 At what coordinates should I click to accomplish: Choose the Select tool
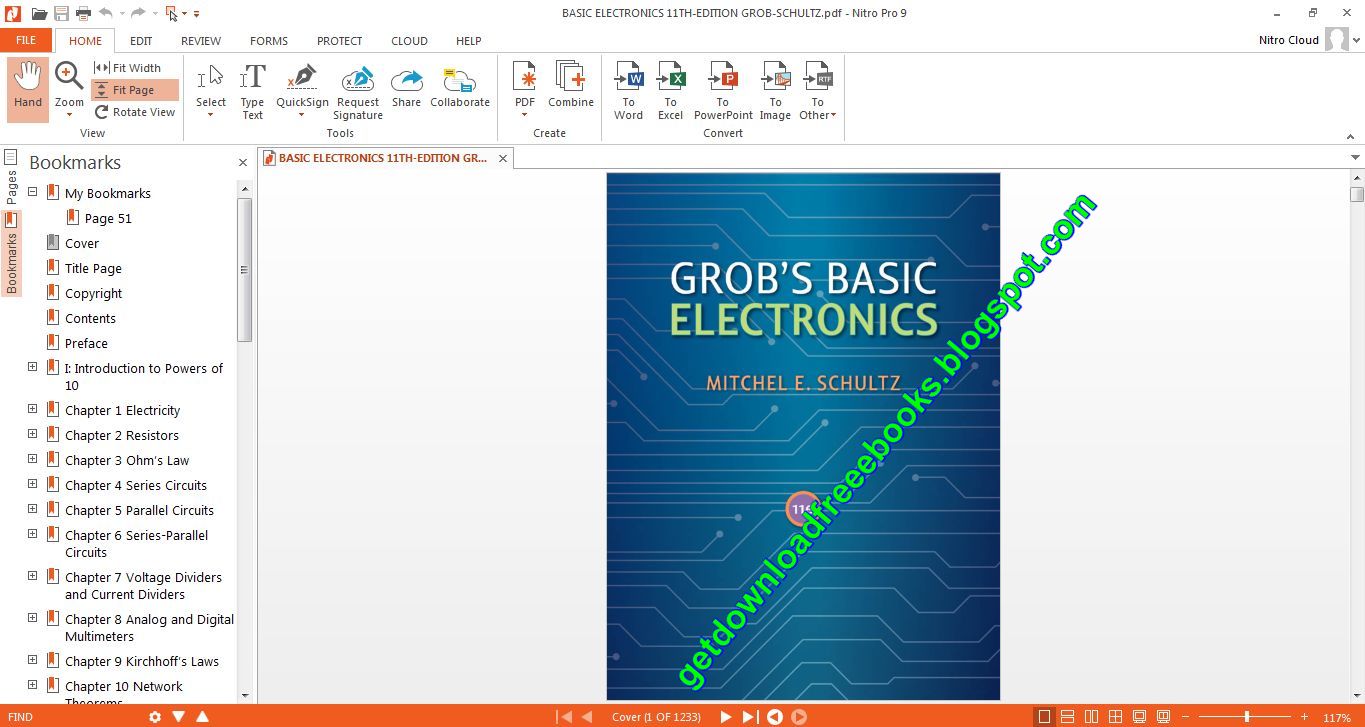tap(210, 85)
